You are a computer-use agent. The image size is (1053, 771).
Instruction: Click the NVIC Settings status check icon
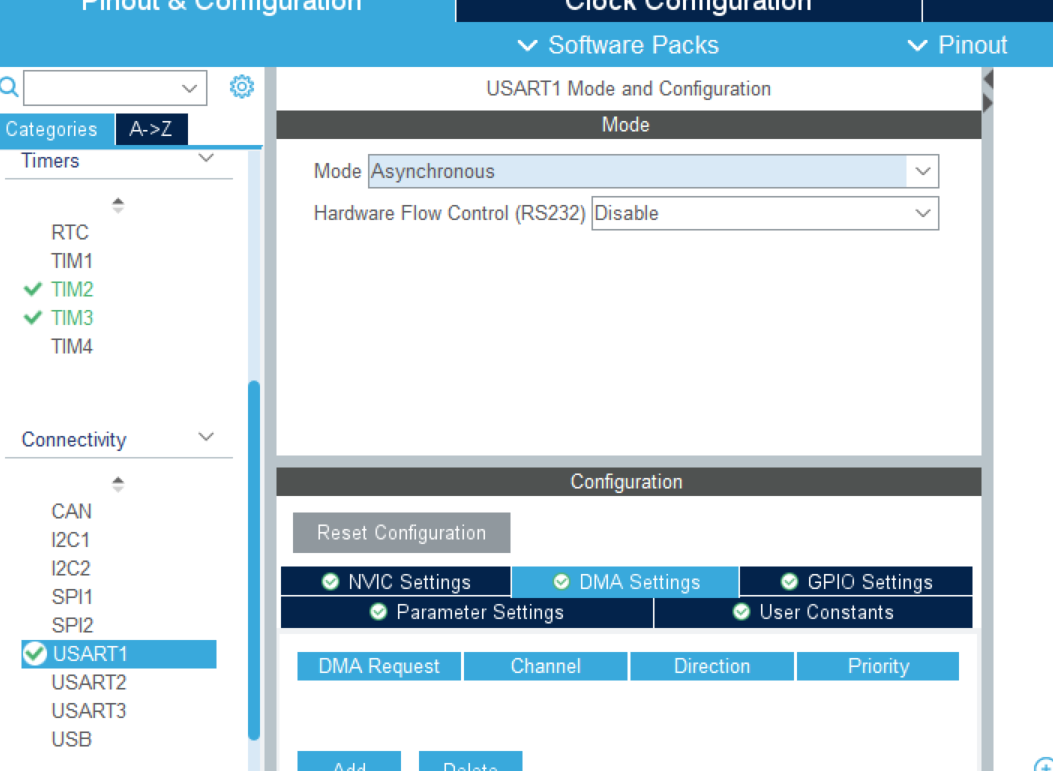click(330, 582)
